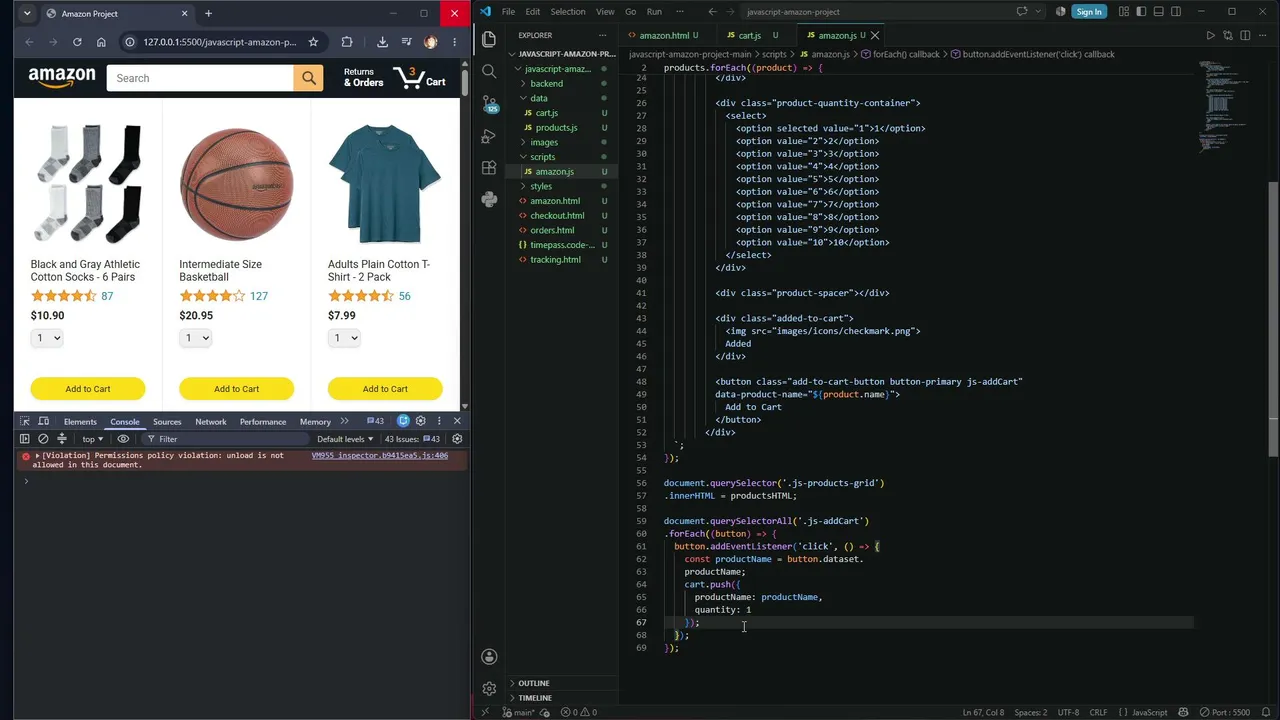Open the Run and Debug view icon

point(489,136)
